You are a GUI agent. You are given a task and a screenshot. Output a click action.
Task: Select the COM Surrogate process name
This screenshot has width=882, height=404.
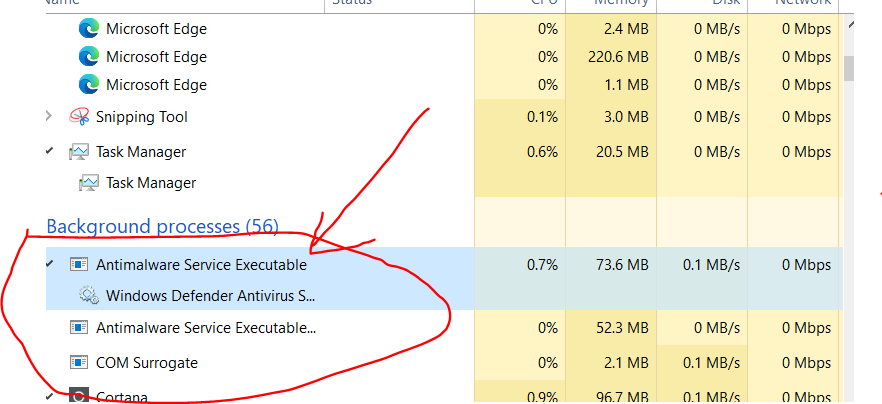[x=147, y=363]
